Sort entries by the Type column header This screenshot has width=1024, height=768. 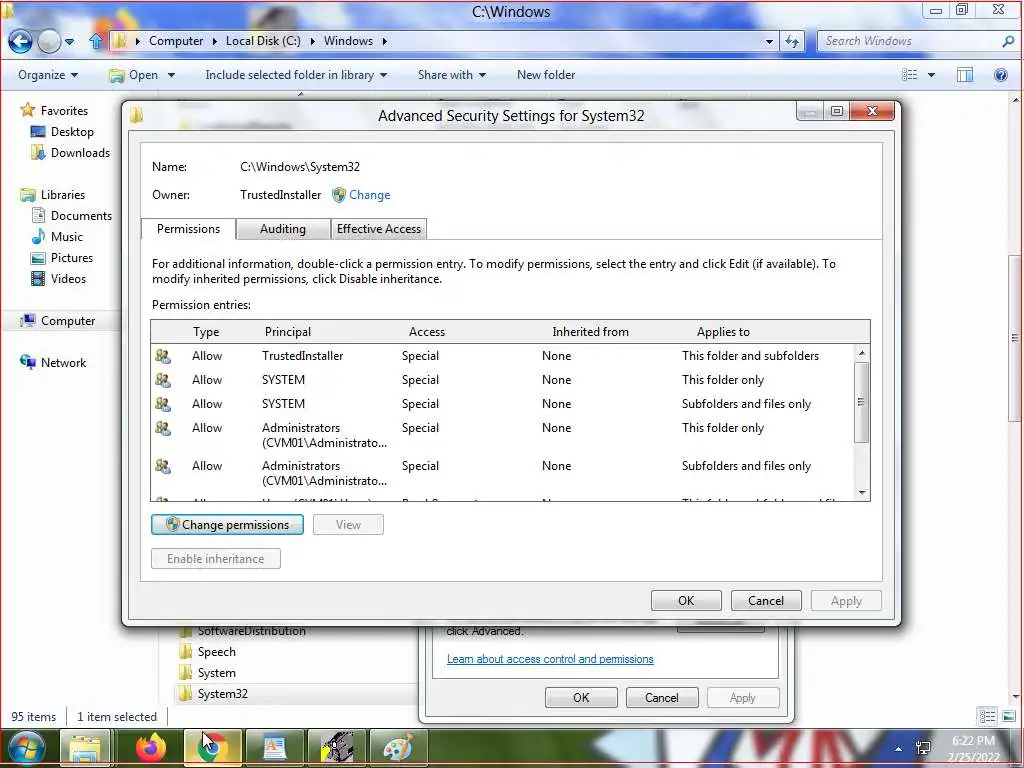coord(206,332)
